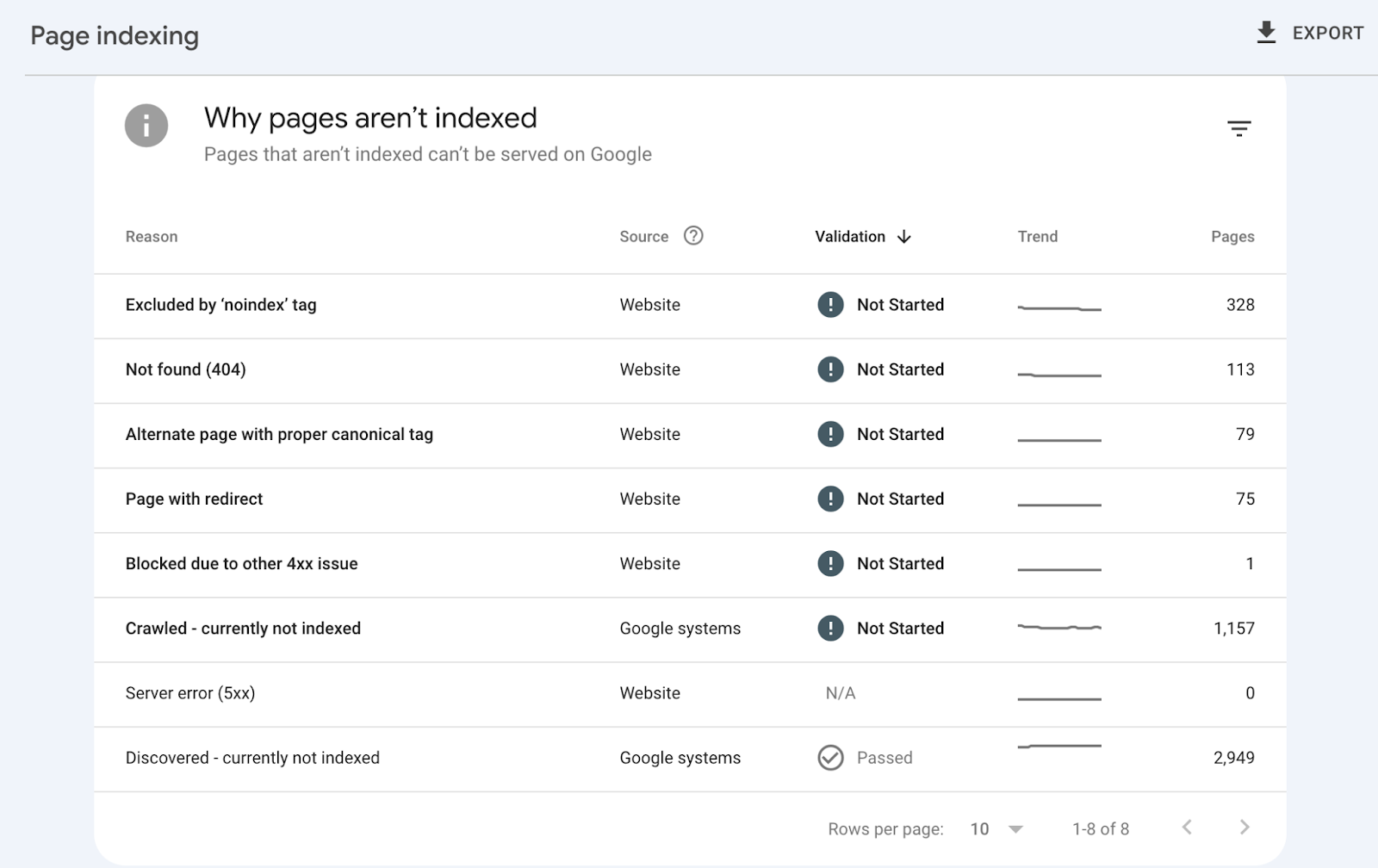Click the 'Page indexing' header title
Viewport: 1378px width, 868px height.
[x=114, y=36]
